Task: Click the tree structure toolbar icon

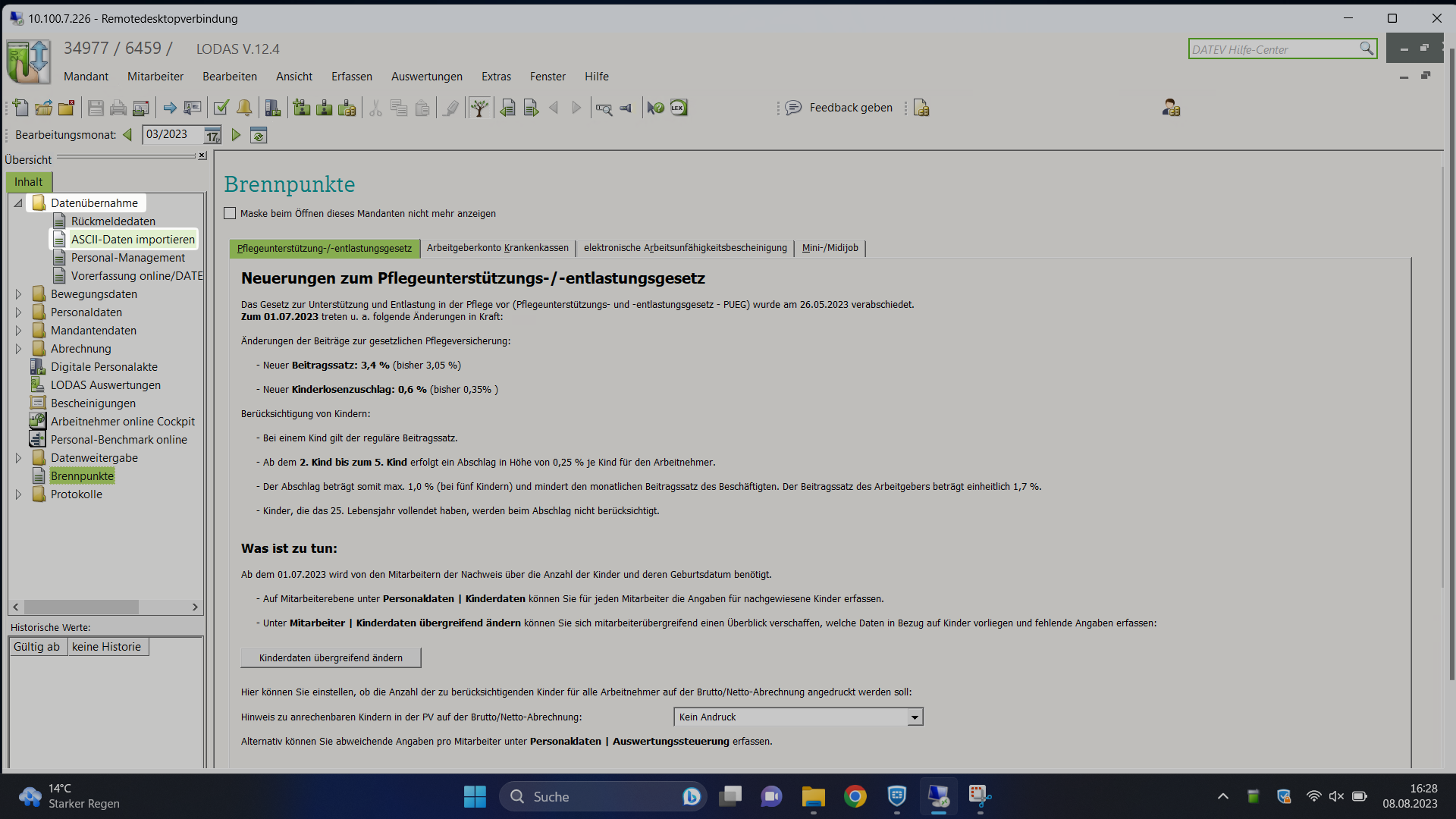Action: 479,108
